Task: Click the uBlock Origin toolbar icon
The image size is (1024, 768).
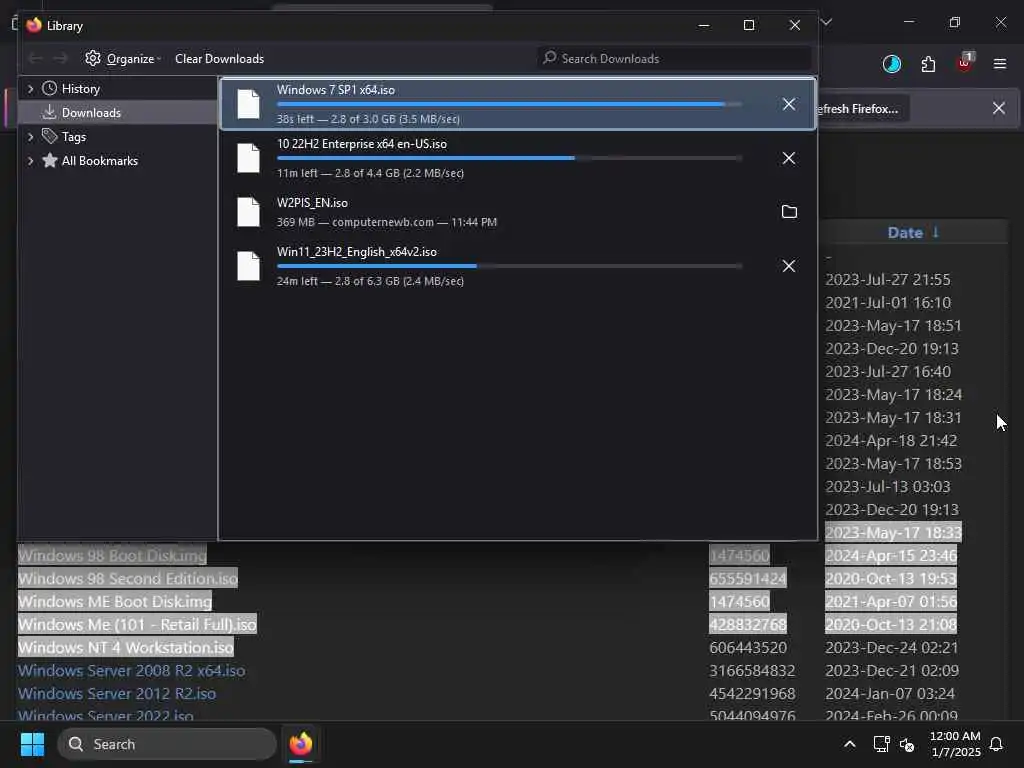Action: click(965, 63)
